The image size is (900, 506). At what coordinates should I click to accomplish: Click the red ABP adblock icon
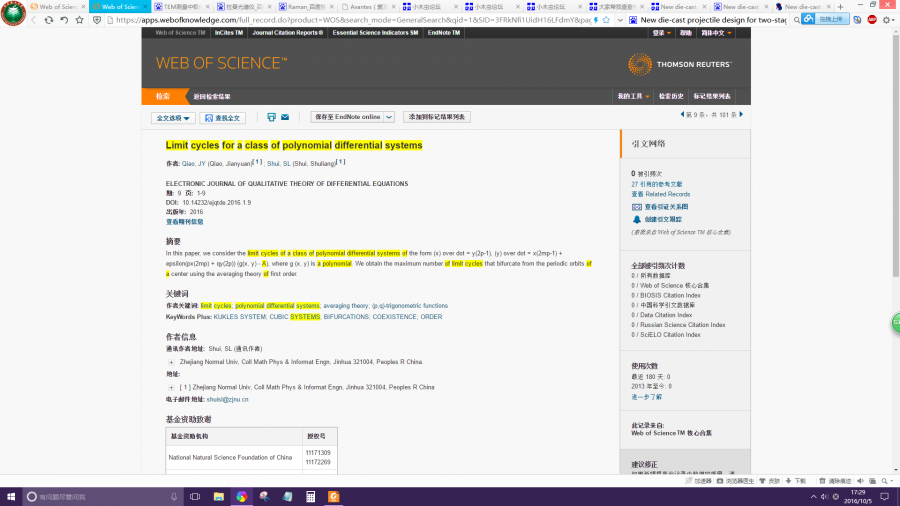coord(872,20)
